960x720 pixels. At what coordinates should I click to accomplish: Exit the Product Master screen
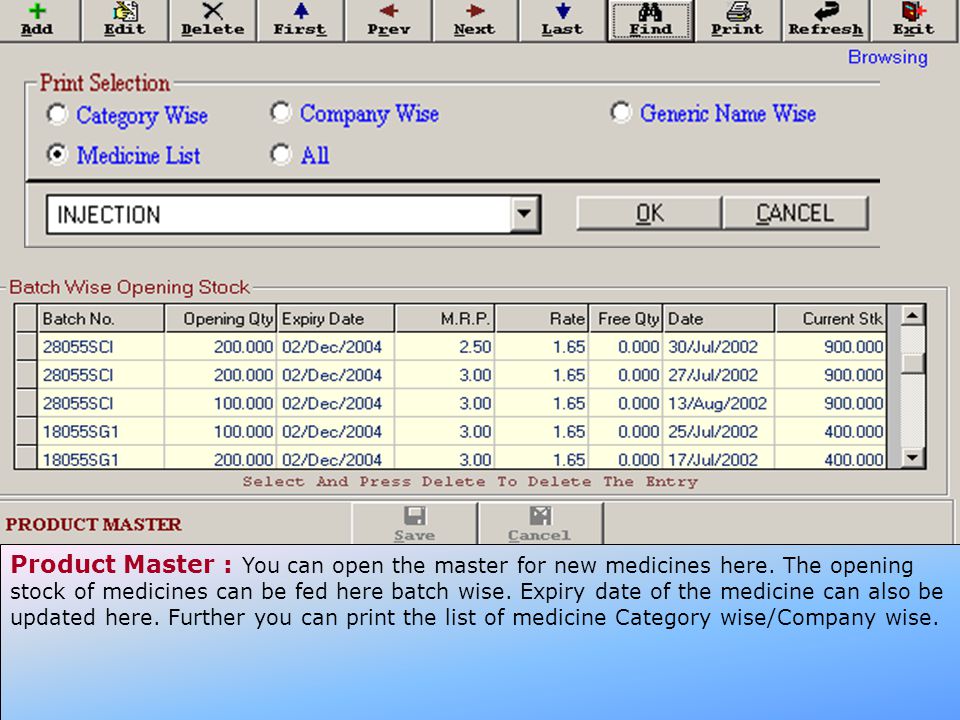pyautogui.click(x=913, y=20)
